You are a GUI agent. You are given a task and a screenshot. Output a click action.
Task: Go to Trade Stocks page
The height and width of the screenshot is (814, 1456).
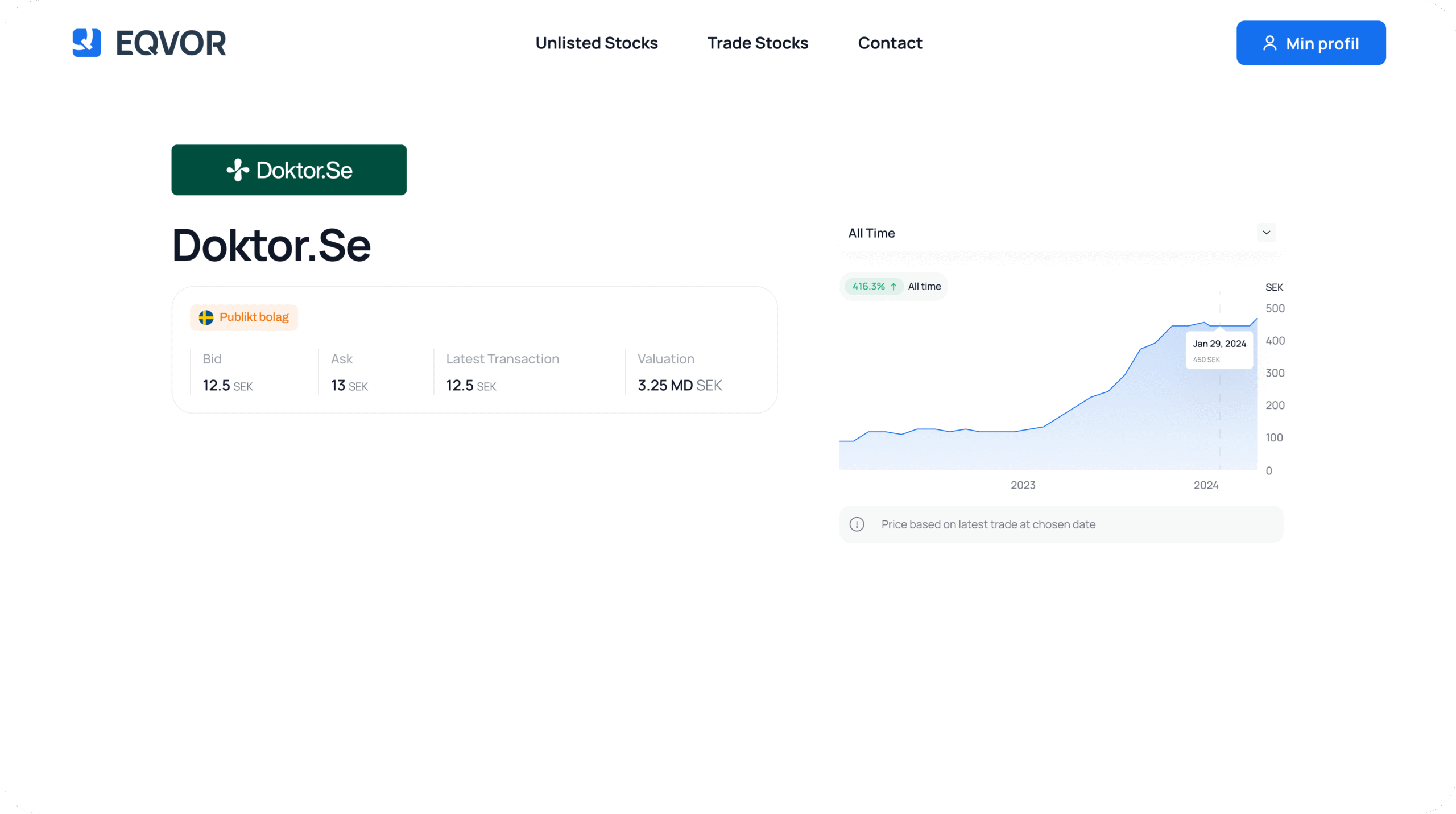tap(758, 43)
